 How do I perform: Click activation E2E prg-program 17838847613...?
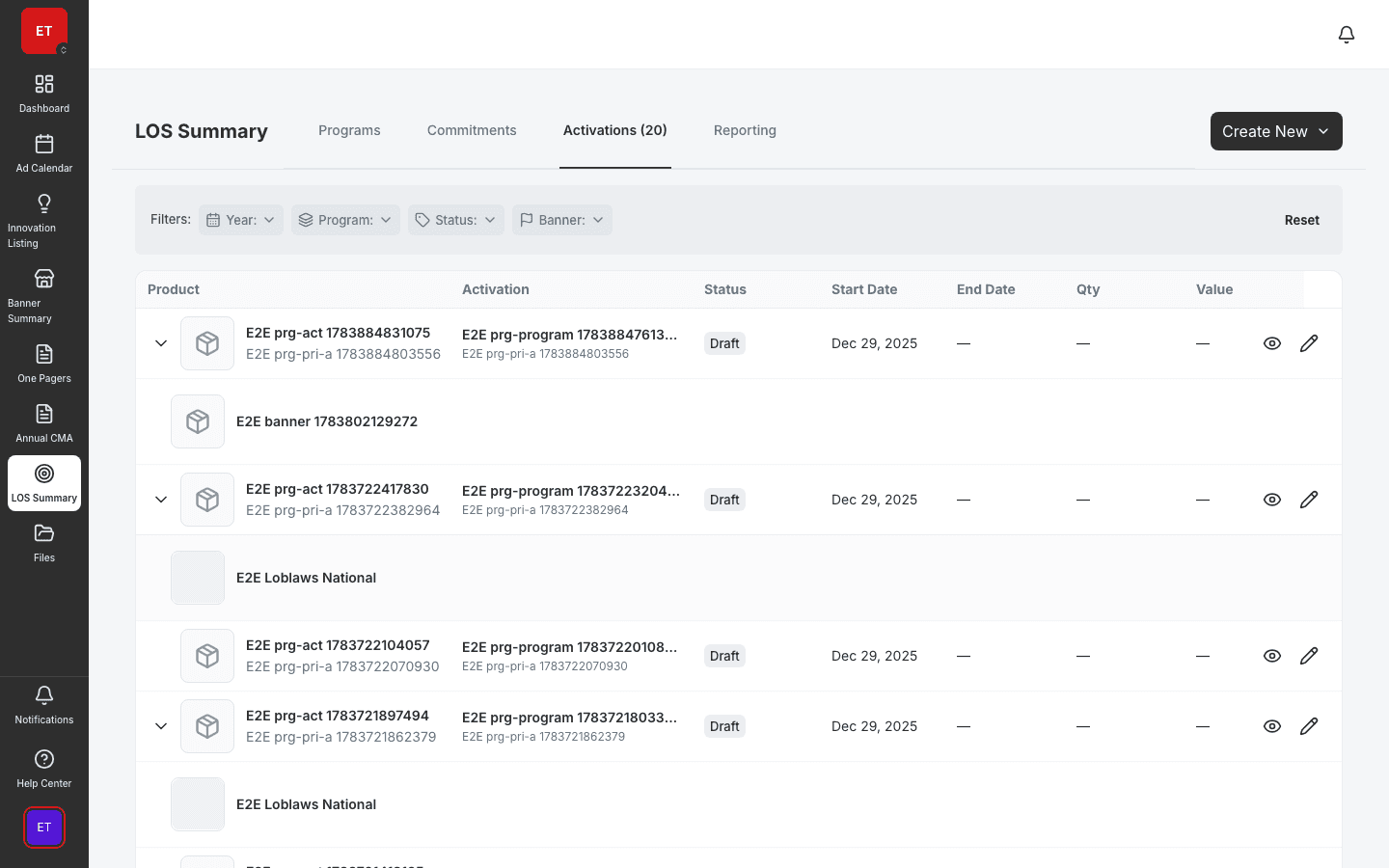(x=569, y=335)
